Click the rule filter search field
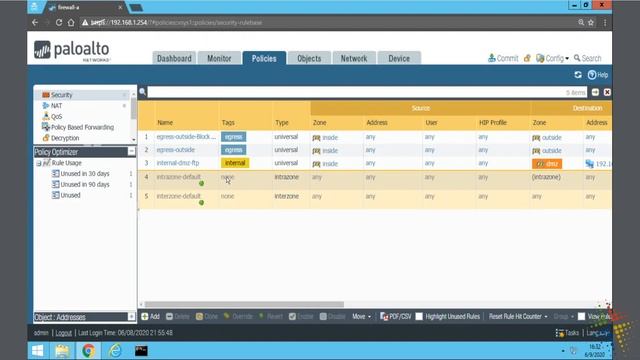This screenshot has width=640, height=360. [367, 92]
